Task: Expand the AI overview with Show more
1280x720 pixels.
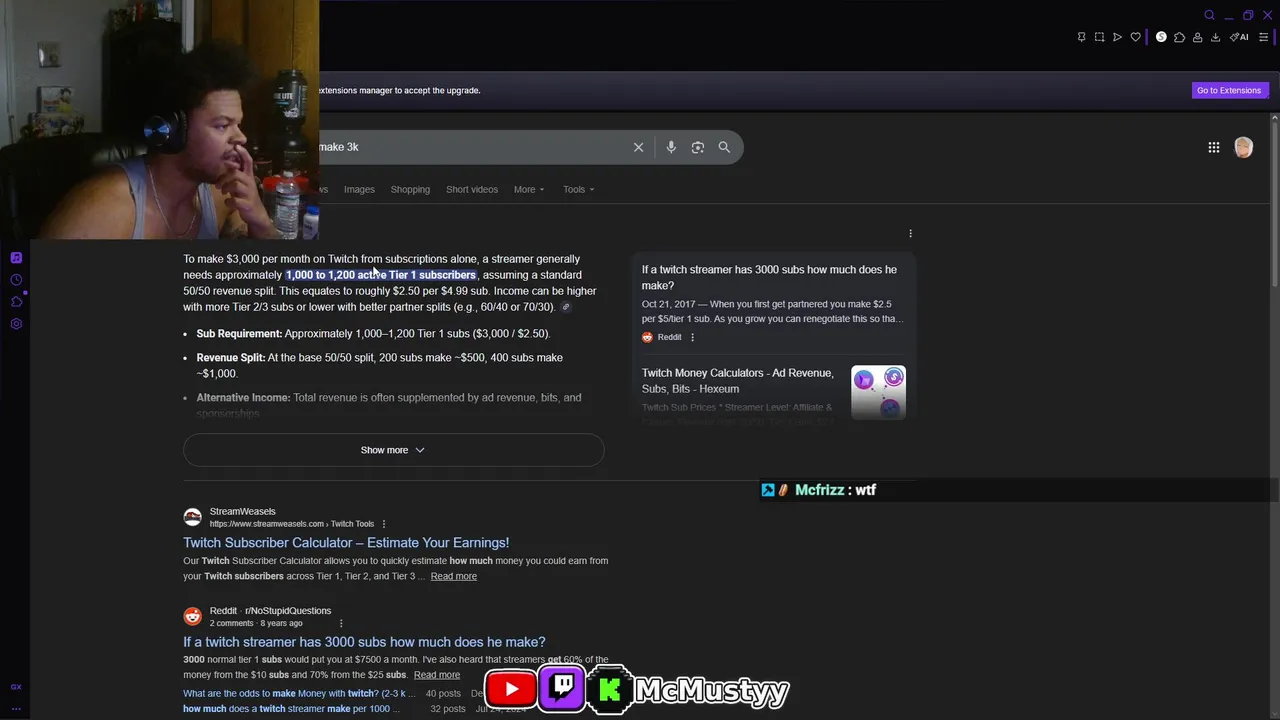Action: pos(393,450)
